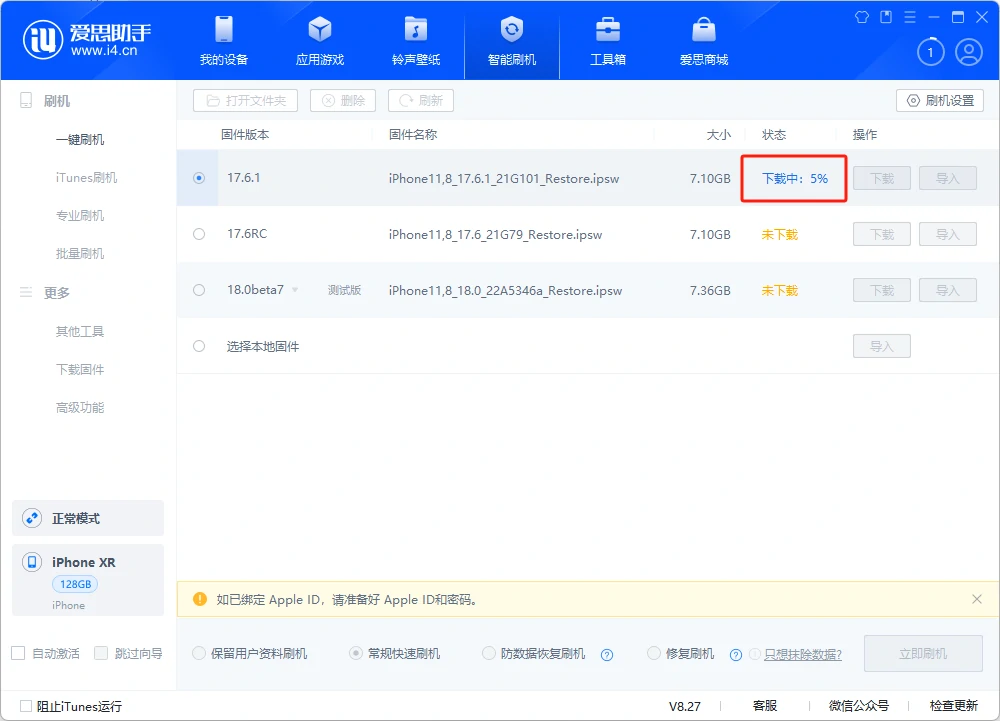1000x721 pixels.
Task: Click the 下载中: 5% download progress status
Action: [795, 178]
